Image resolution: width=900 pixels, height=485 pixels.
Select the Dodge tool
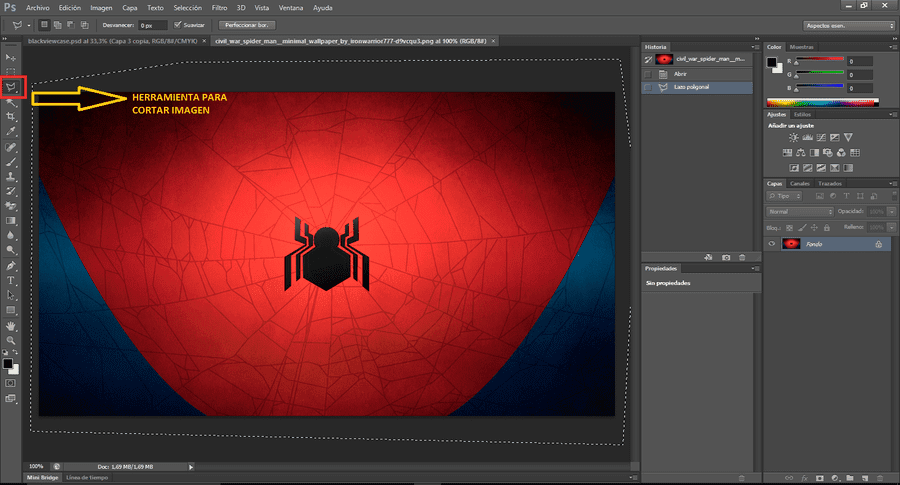coord(11,250)
